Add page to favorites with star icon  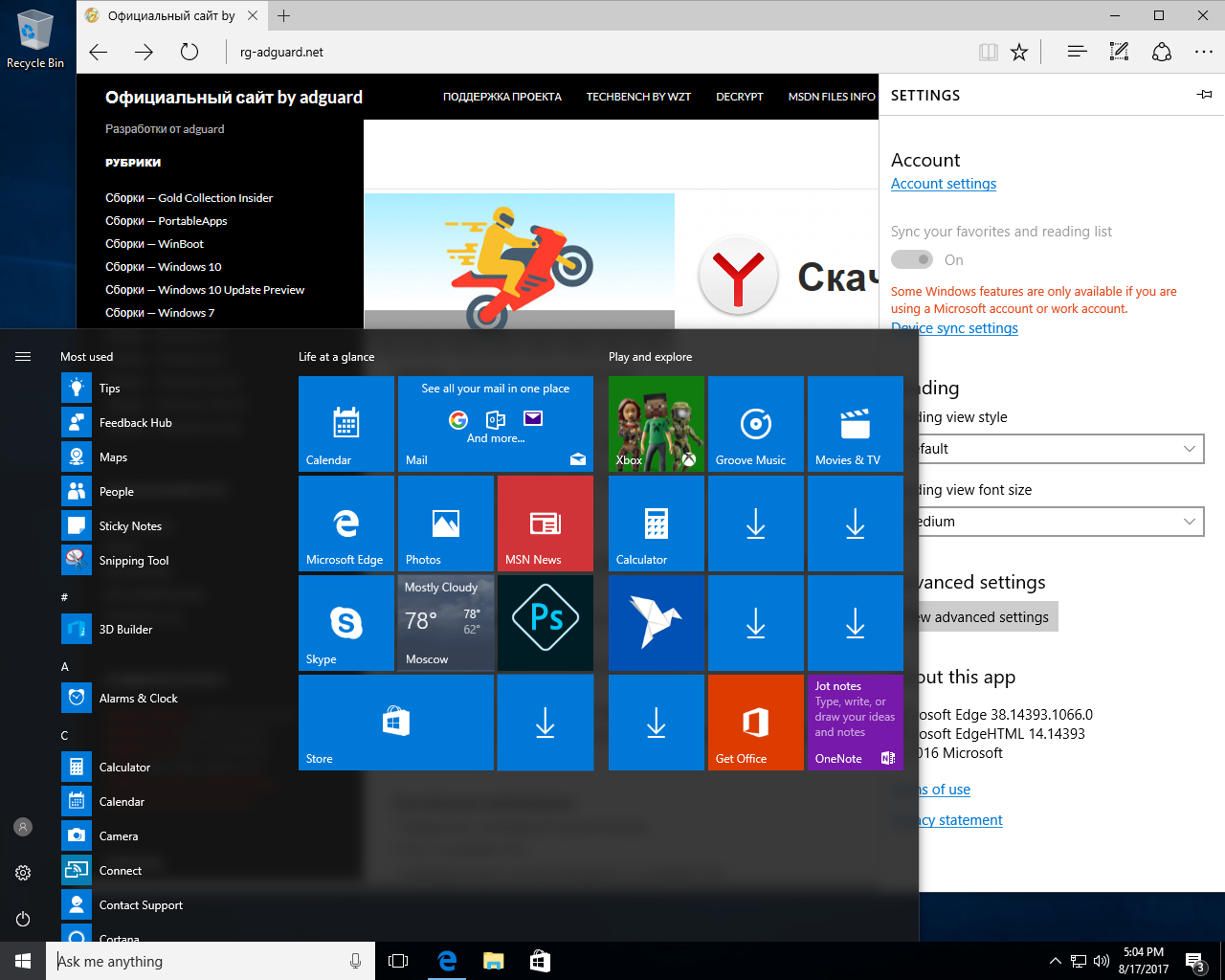[1019, 52]
